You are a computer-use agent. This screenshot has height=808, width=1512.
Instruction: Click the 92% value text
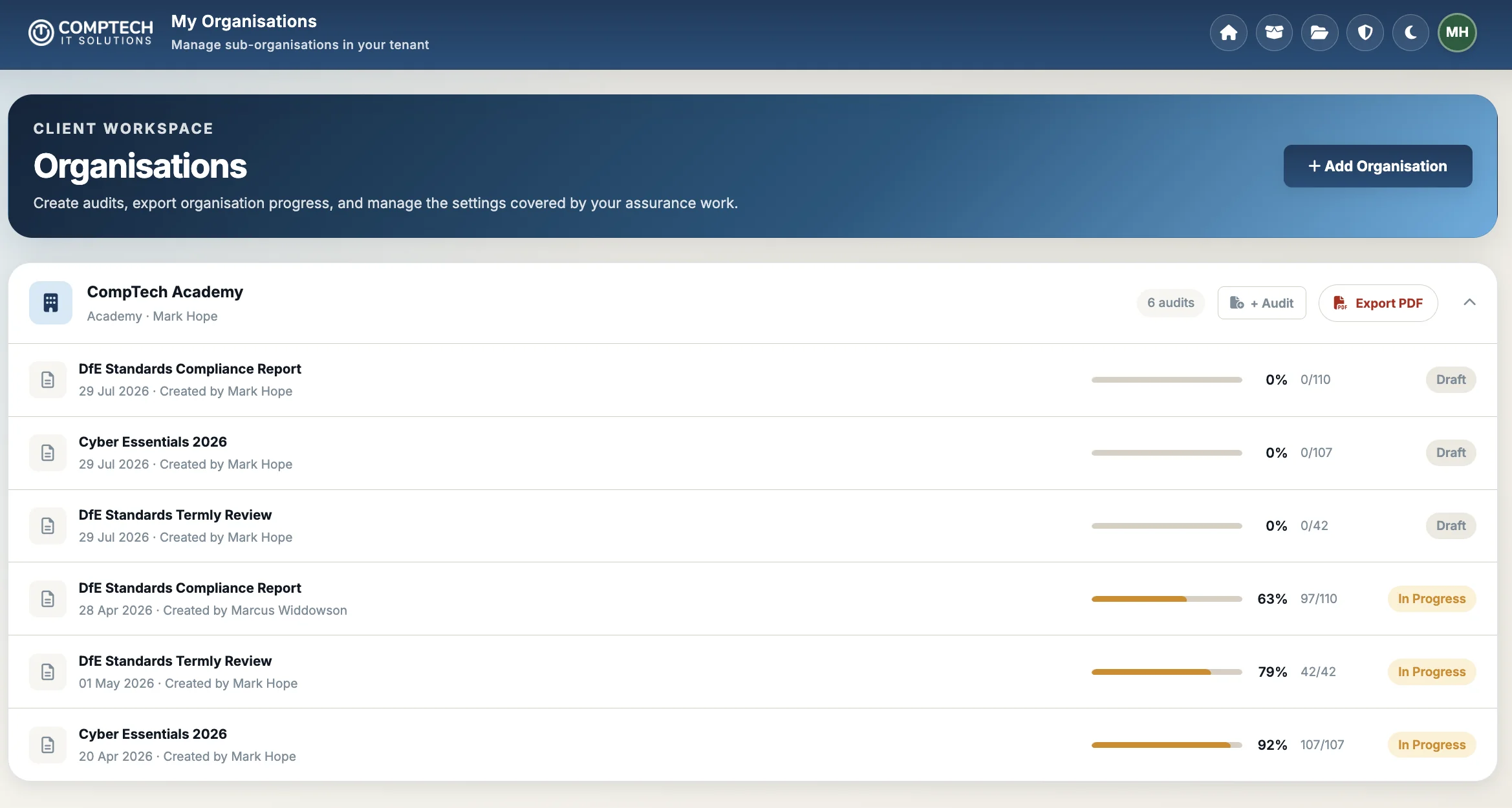(1272, 745)
